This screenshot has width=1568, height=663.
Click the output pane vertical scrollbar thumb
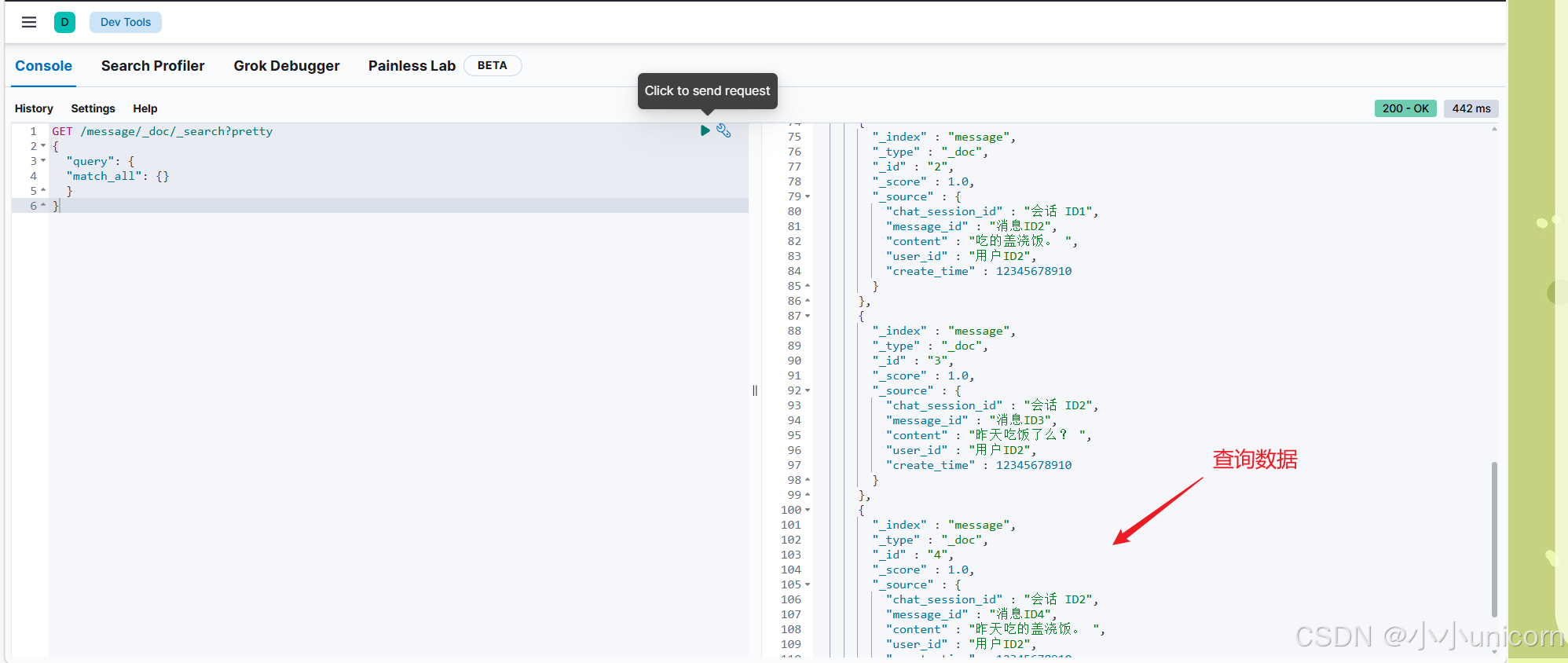coord(1494,539)
